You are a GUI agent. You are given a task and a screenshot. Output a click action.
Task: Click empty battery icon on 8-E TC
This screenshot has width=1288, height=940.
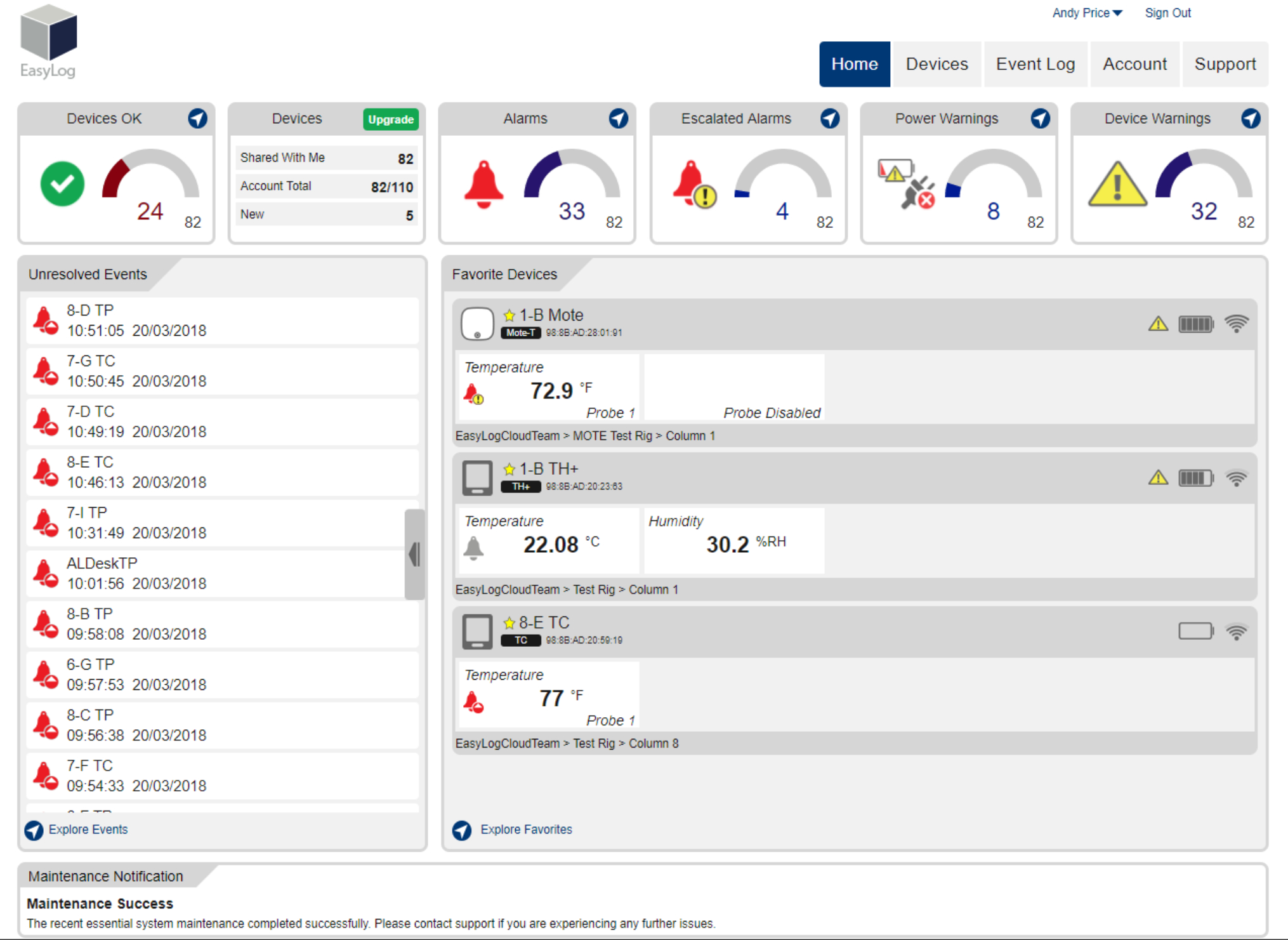[x=1196, y=631]
